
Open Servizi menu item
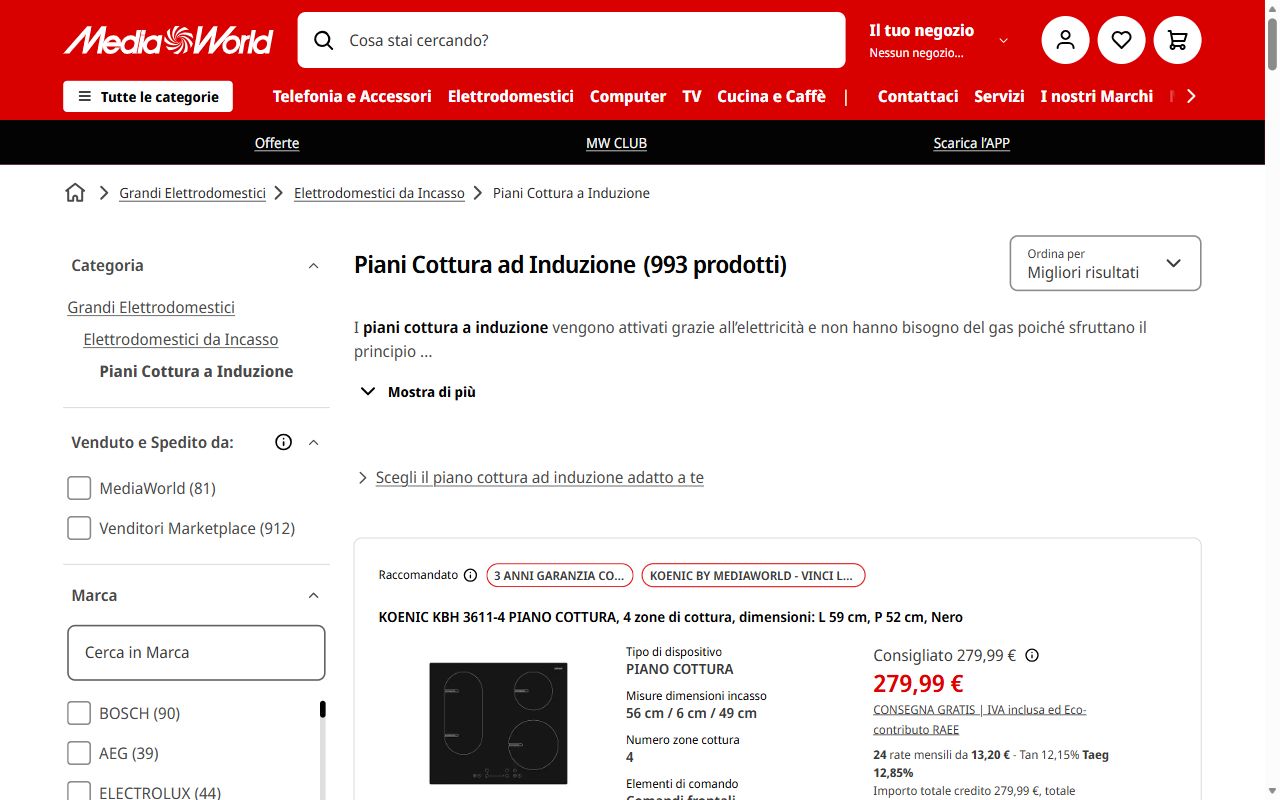tap(999, 96)
